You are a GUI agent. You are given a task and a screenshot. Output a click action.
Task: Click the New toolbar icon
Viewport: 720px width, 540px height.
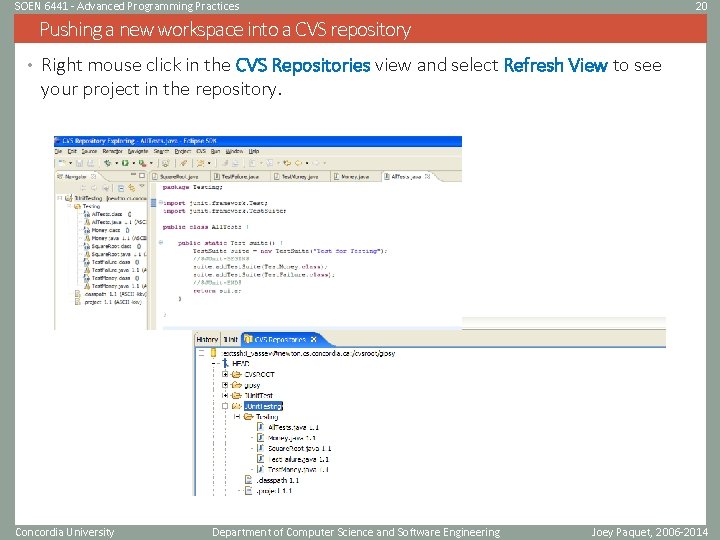[61, 163]
